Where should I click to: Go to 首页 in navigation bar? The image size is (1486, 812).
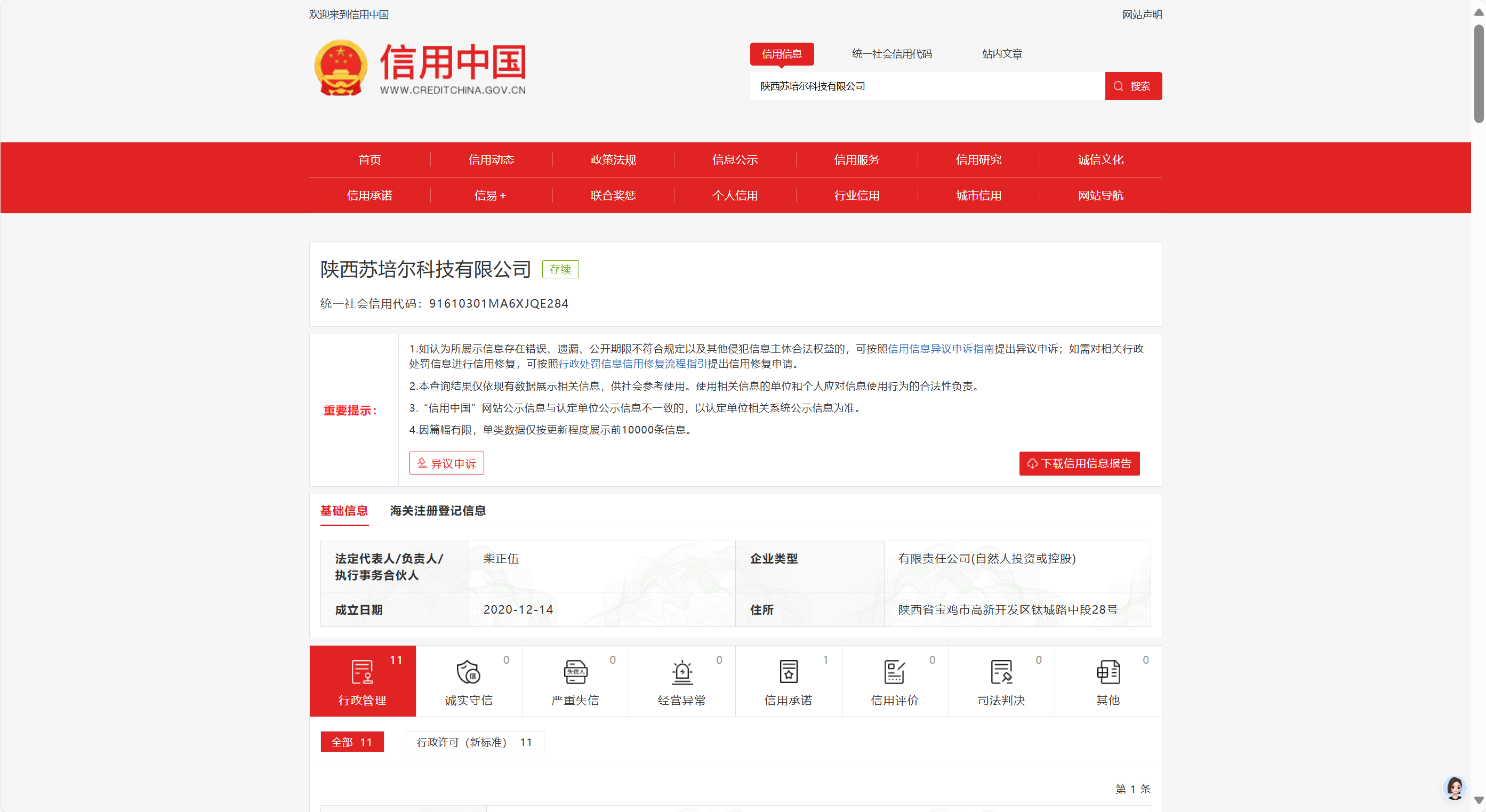click(370, 160)
